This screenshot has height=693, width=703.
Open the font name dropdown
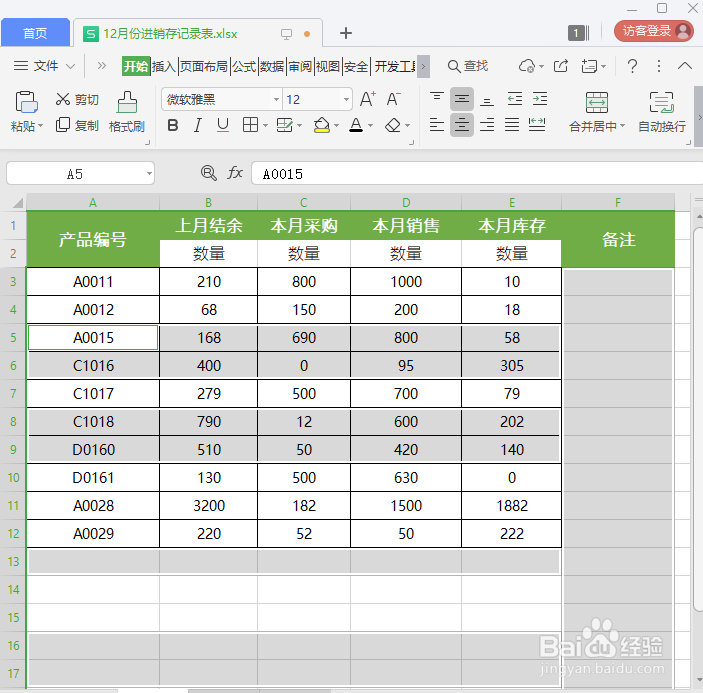pos(277,100)
